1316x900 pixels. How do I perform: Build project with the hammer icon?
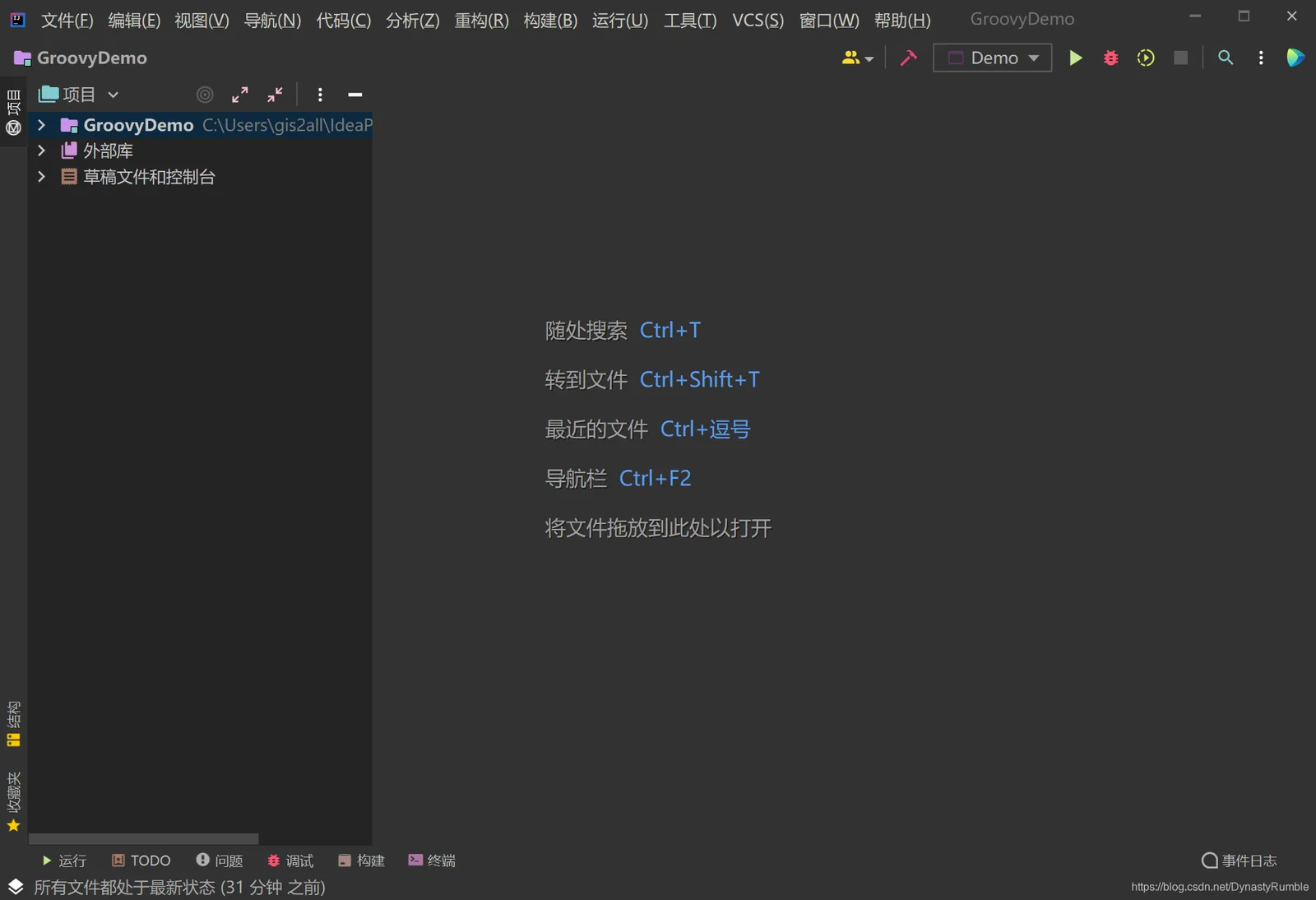[908, 58]
